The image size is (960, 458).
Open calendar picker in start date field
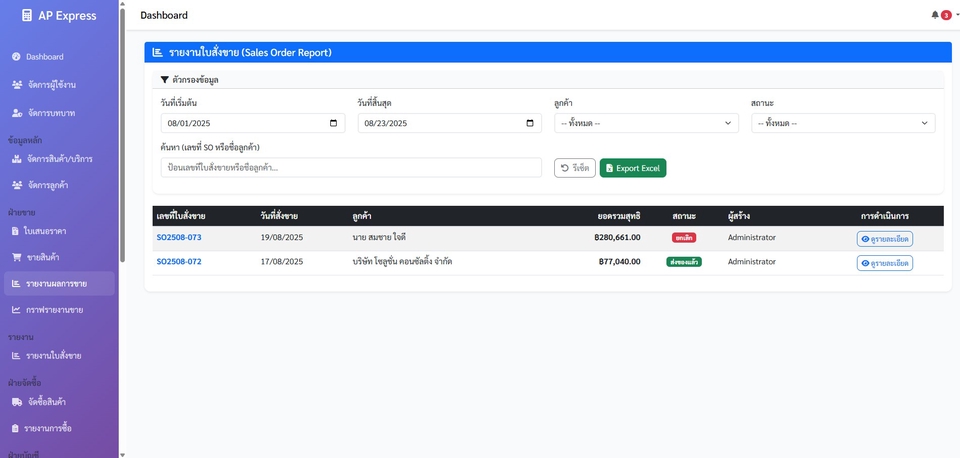click(x=333, y=123)
